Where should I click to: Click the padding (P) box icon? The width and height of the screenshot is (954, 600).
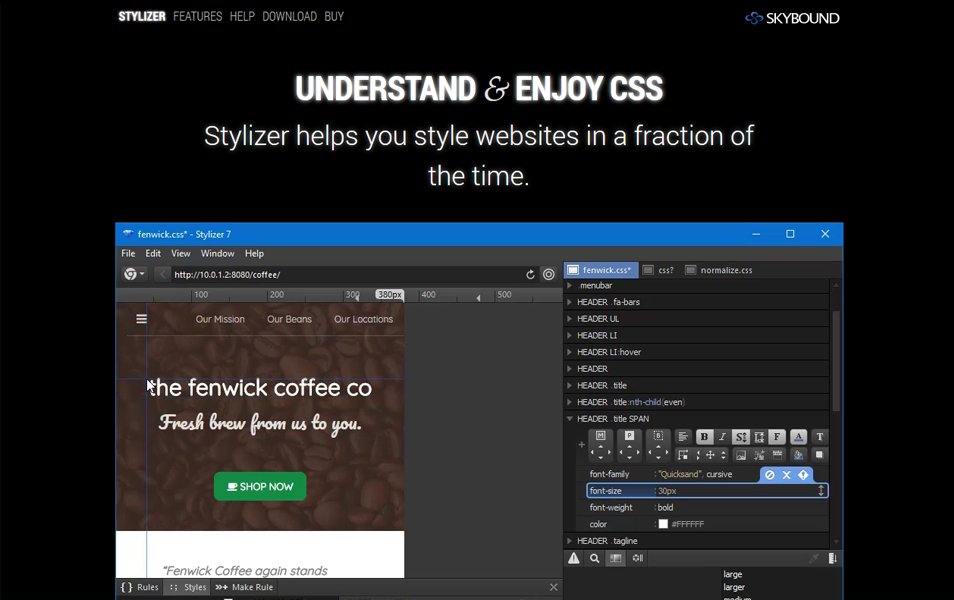click(630, 435)
